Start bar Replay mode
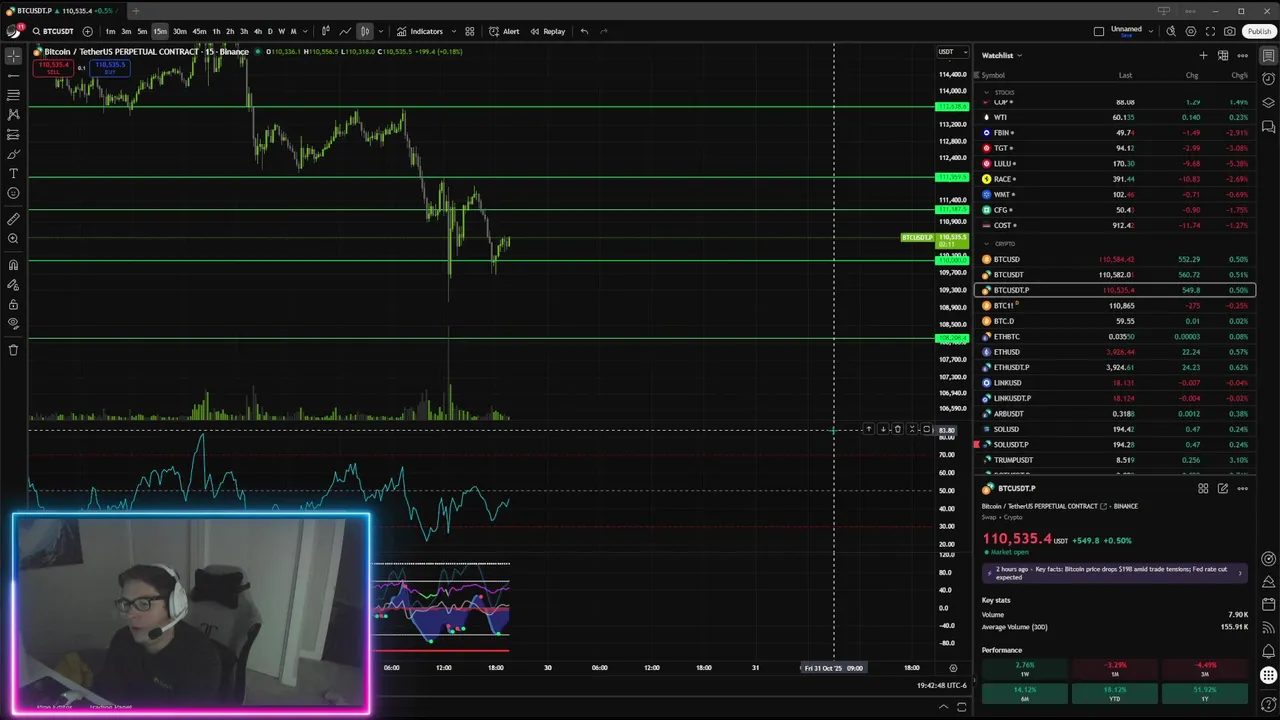The width and height of the screenshot is (1280, 720). [548, 31]
